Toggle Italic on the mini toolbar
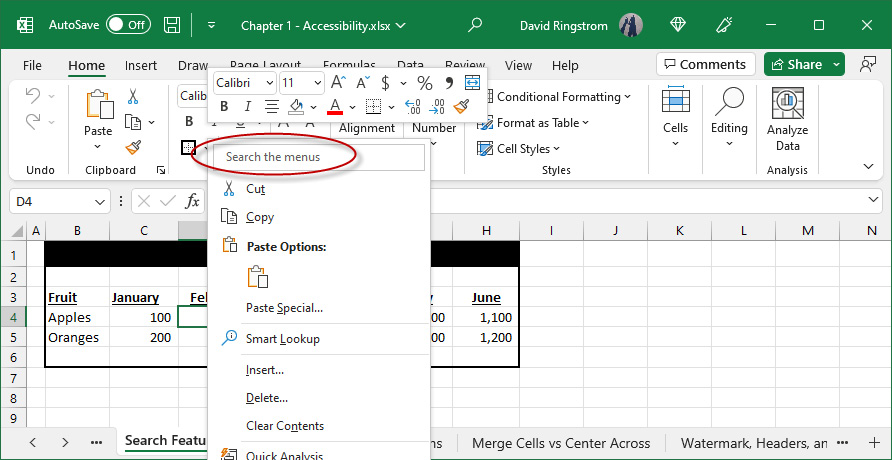The image size is (892, 460). coord(247,107)
